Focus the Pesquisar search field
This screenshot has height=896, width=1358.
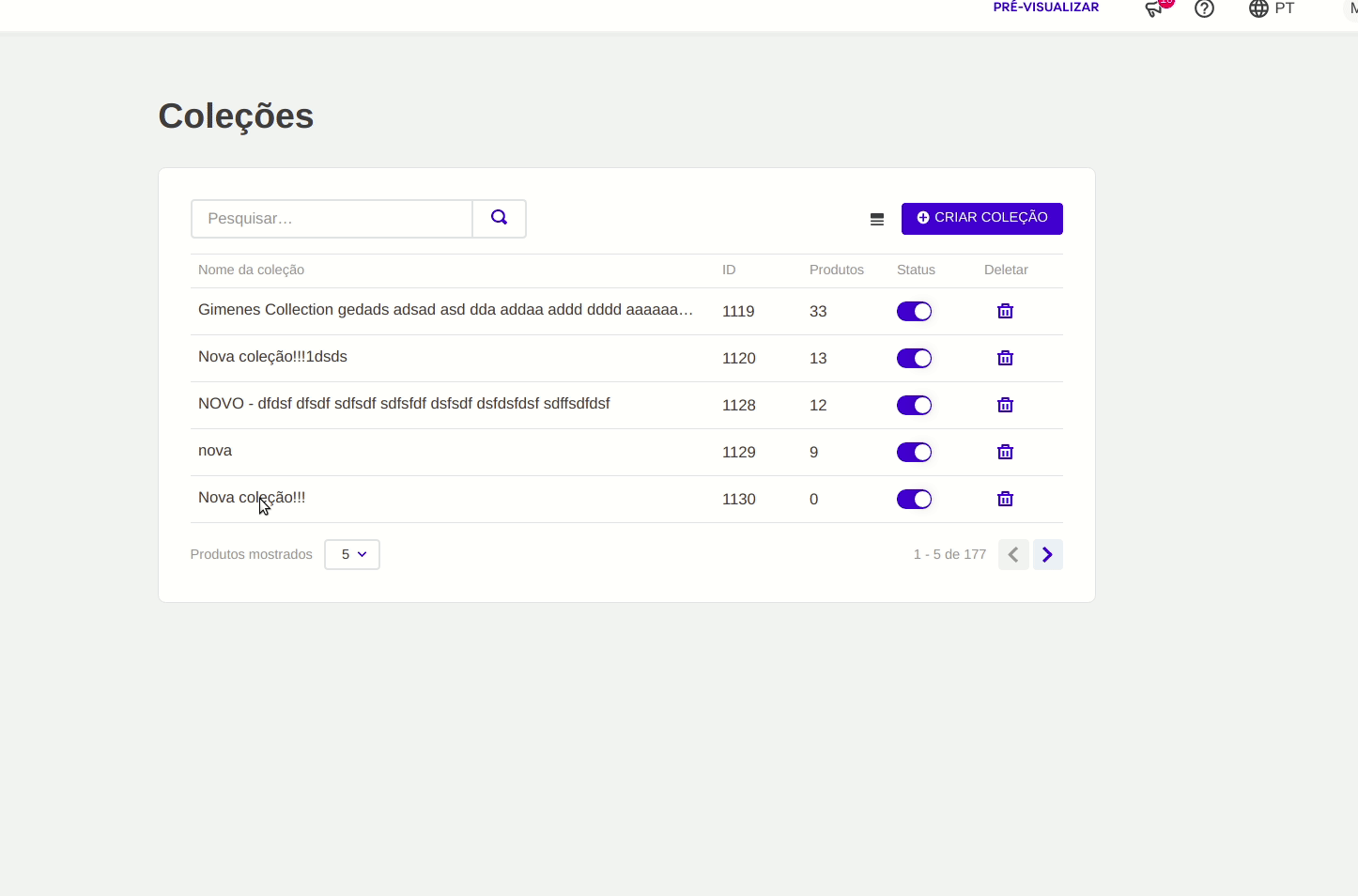tap(332, 219)
